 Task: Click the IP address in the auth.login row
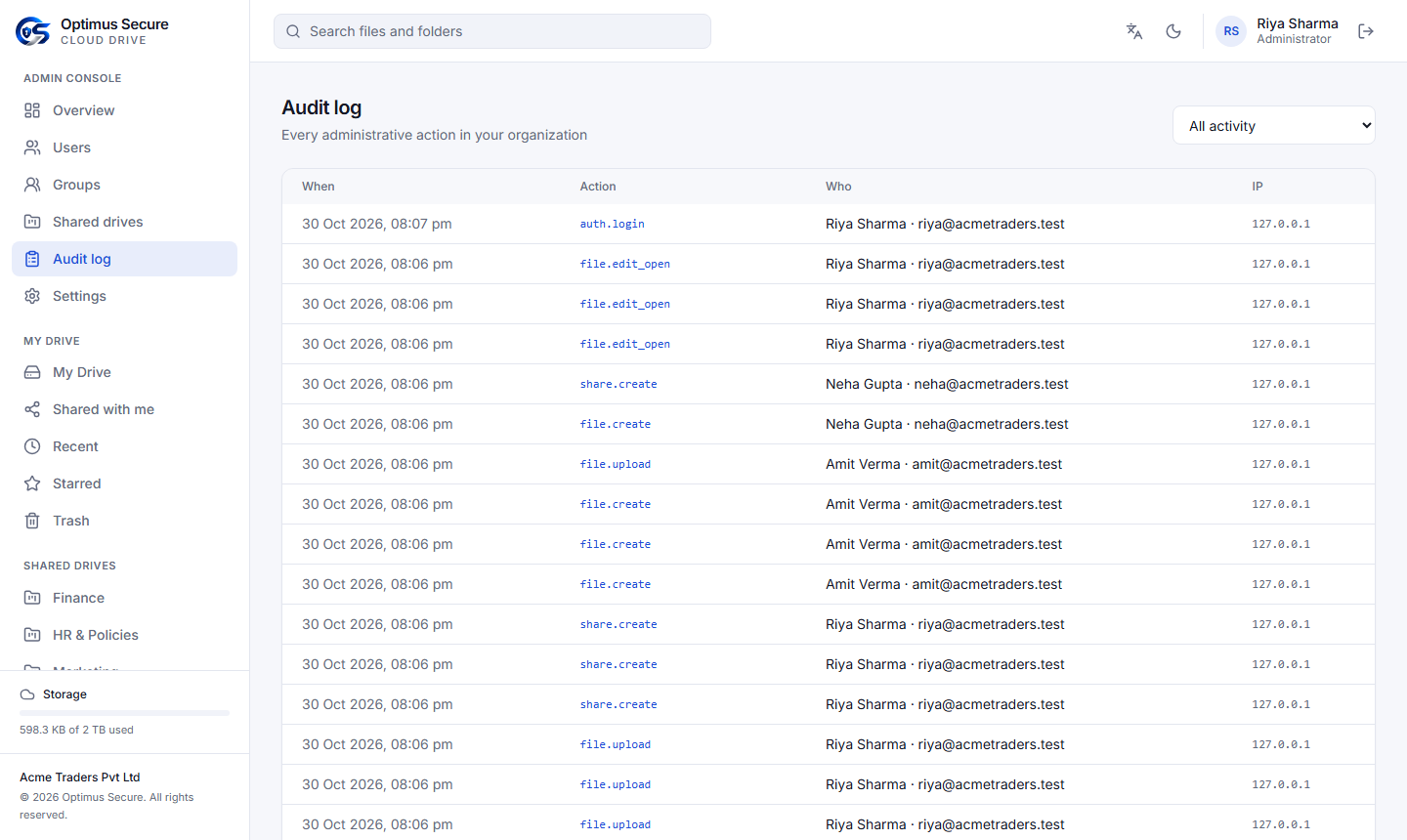(x=1281, y=224)
